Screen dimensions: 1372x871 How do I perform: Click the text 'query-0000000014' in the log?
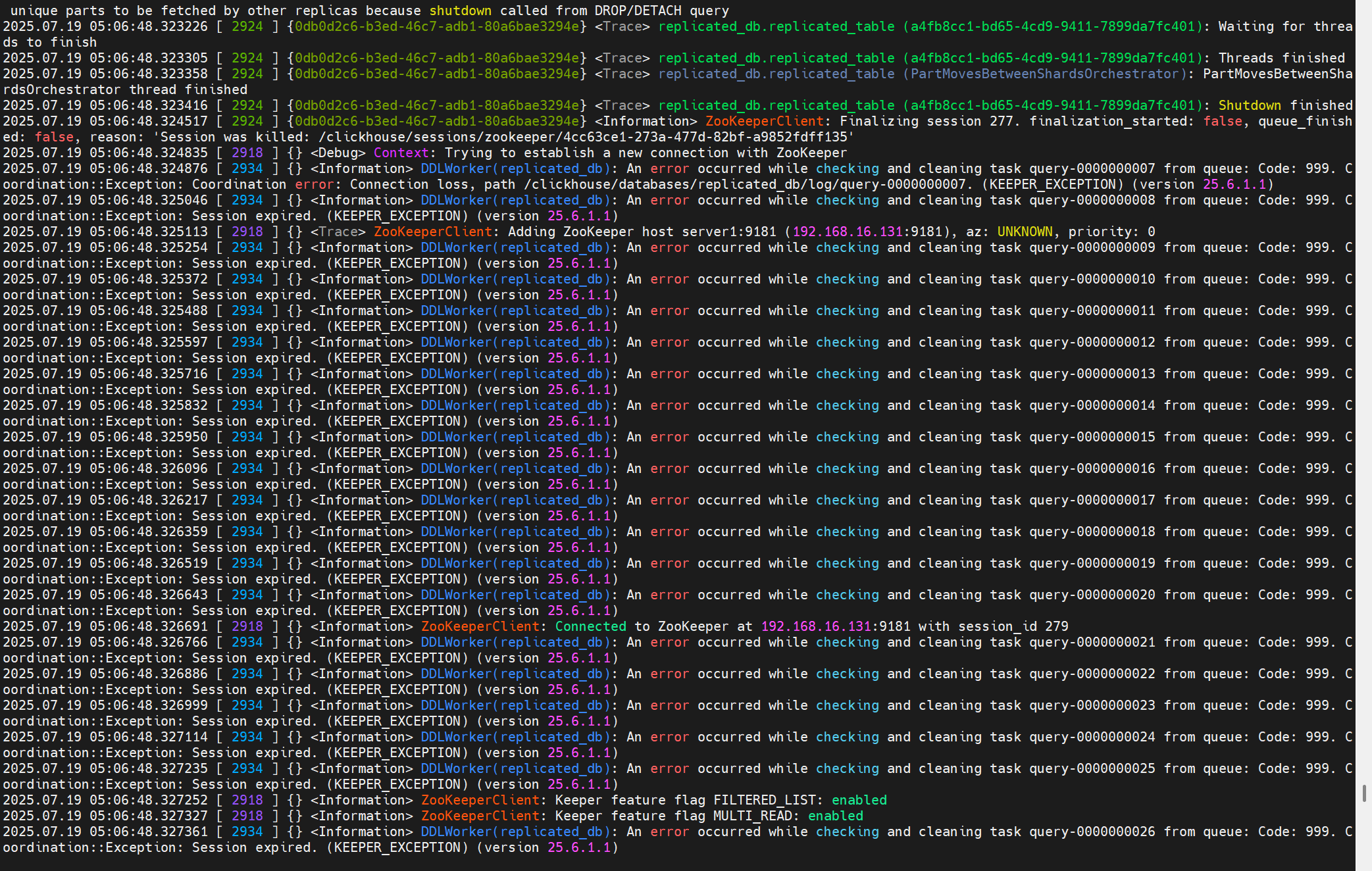[x=1092, y=405]
